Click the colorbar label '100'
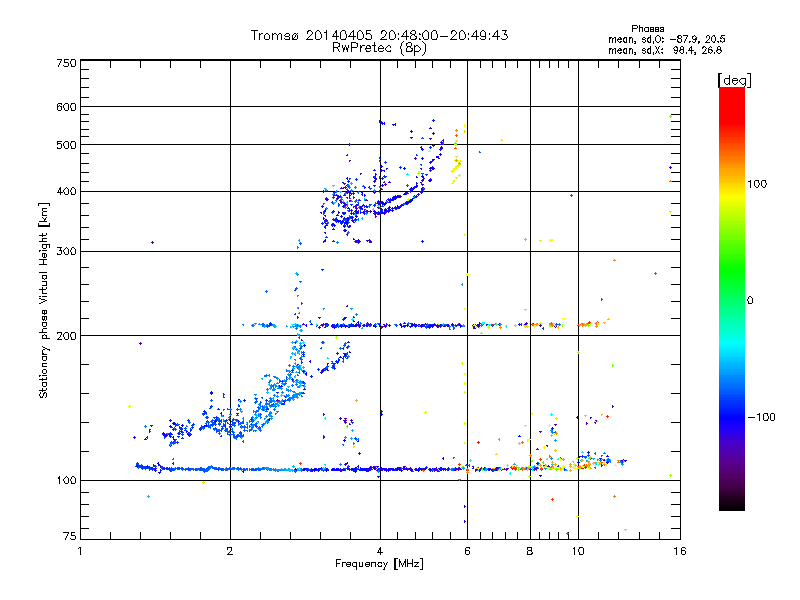Viewport: 800px width, 600px height. (x=757, y=184)
